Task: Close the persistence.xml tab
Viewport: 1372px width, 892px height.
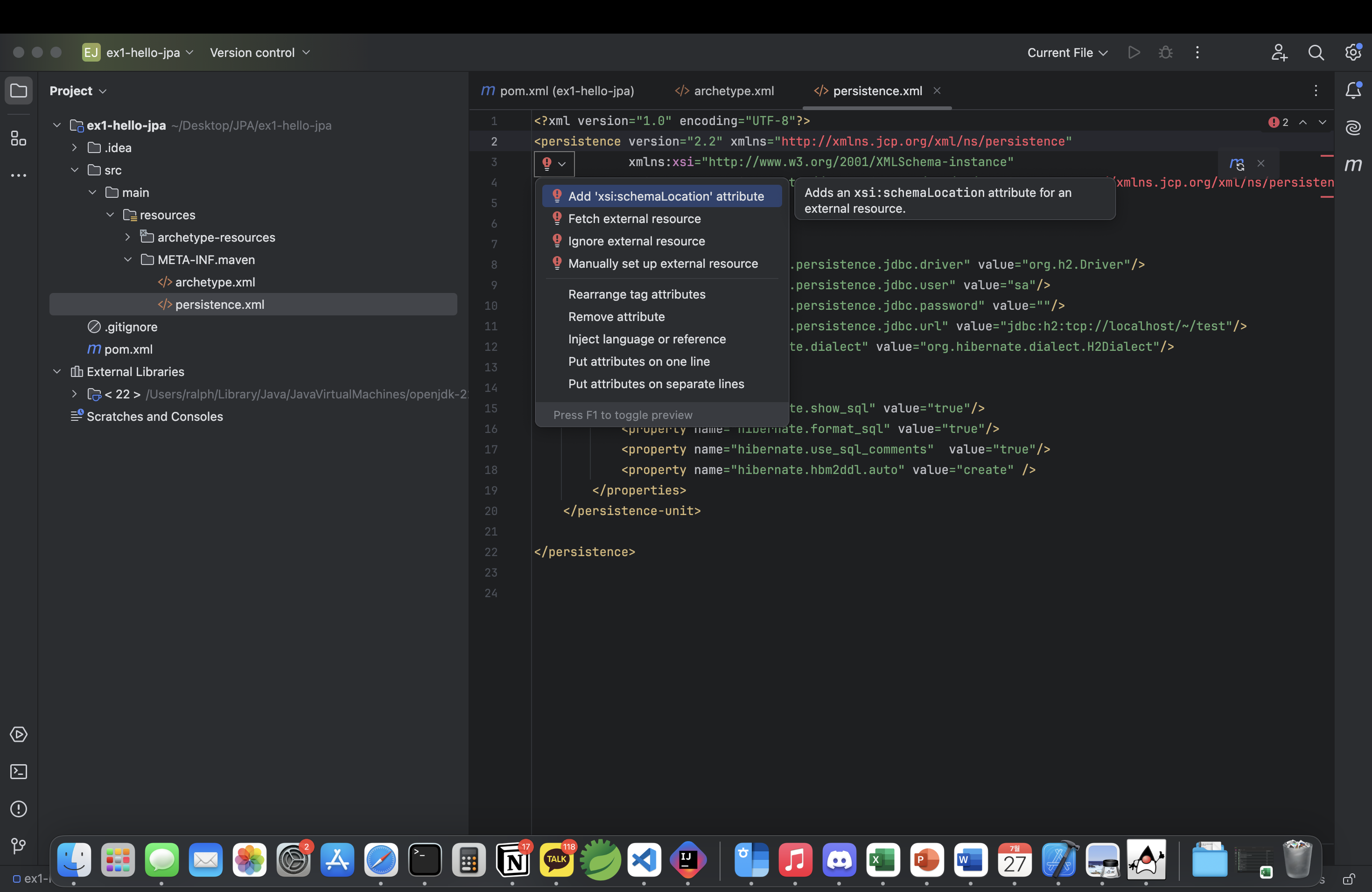Action: tap(938, 91)
